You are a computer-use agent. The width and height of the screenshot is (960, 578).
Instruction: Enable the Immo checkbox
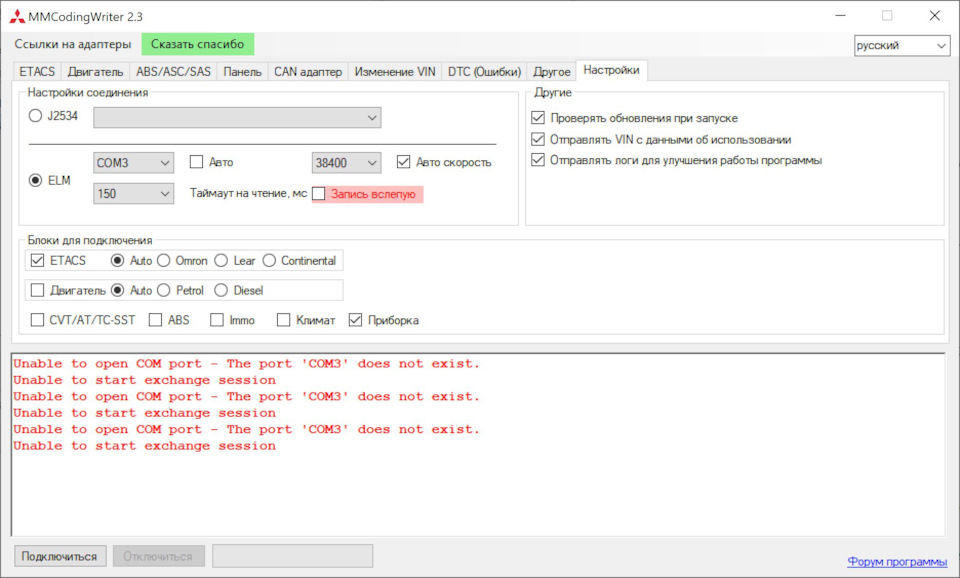[x=217, y=320]
